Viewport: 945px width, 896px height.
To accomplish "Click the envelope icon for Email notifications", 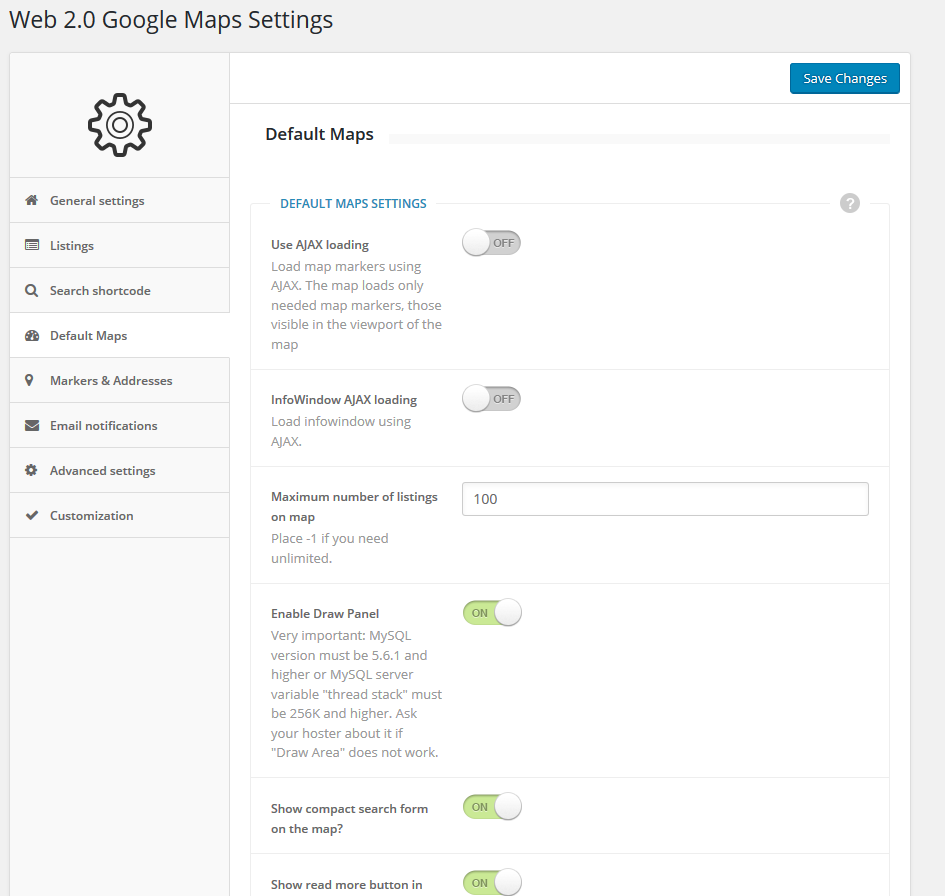I will [x=31, y=425].
